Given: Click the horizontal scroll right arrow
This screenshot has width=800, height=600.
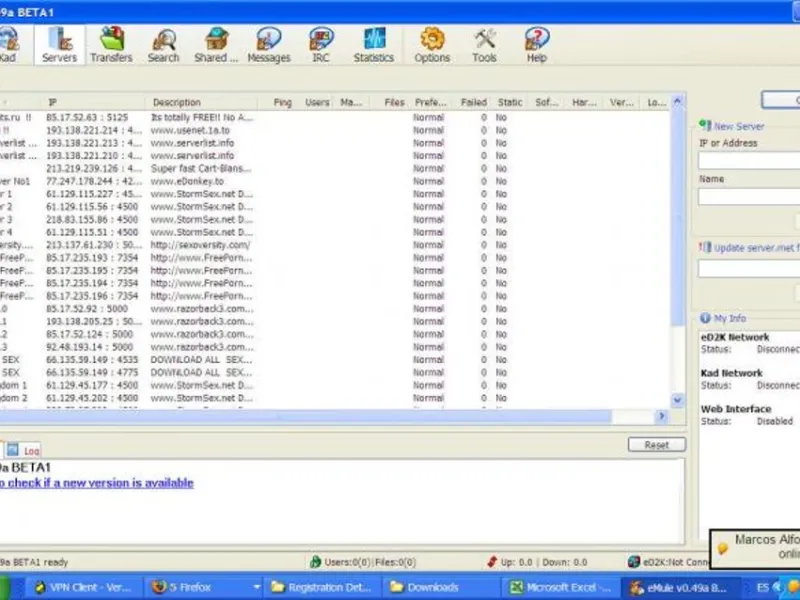Looking at the screenshot, I should click(662, 417).
